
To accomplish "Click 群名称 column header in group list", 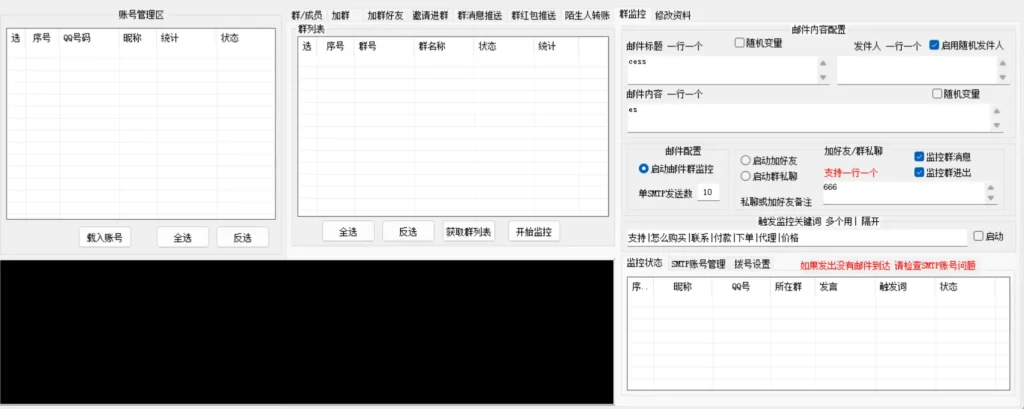I will coord(444,46).
